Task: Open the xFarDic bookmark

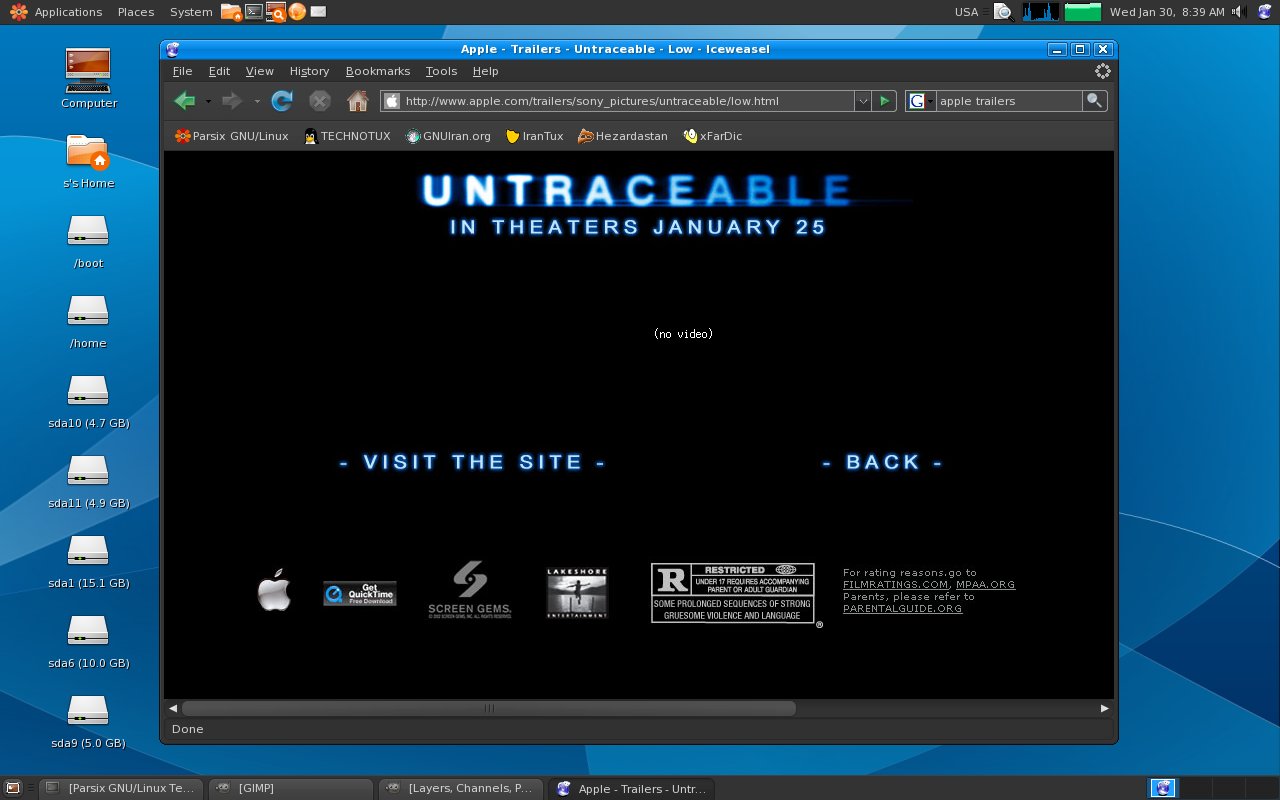Action: tap(712, 136)
